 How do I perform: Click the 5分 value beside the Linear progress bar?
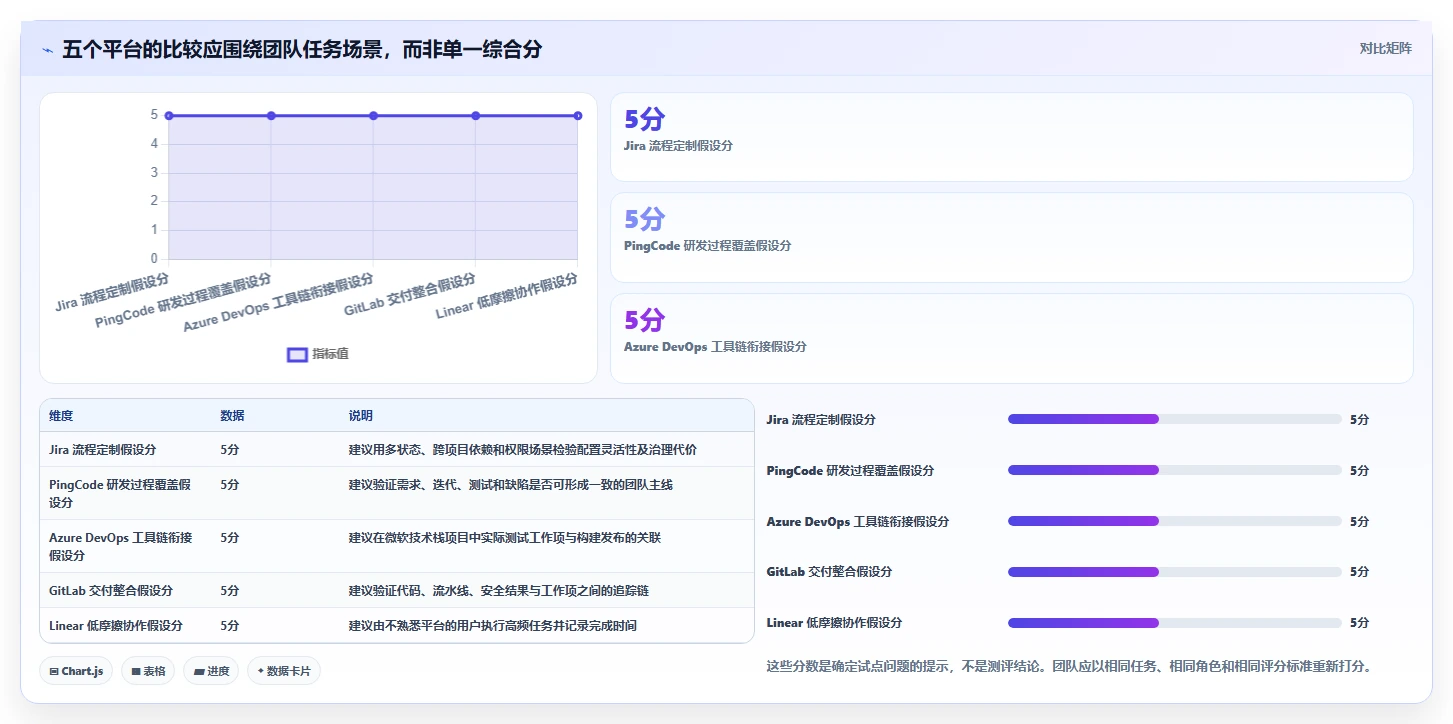1359,623
